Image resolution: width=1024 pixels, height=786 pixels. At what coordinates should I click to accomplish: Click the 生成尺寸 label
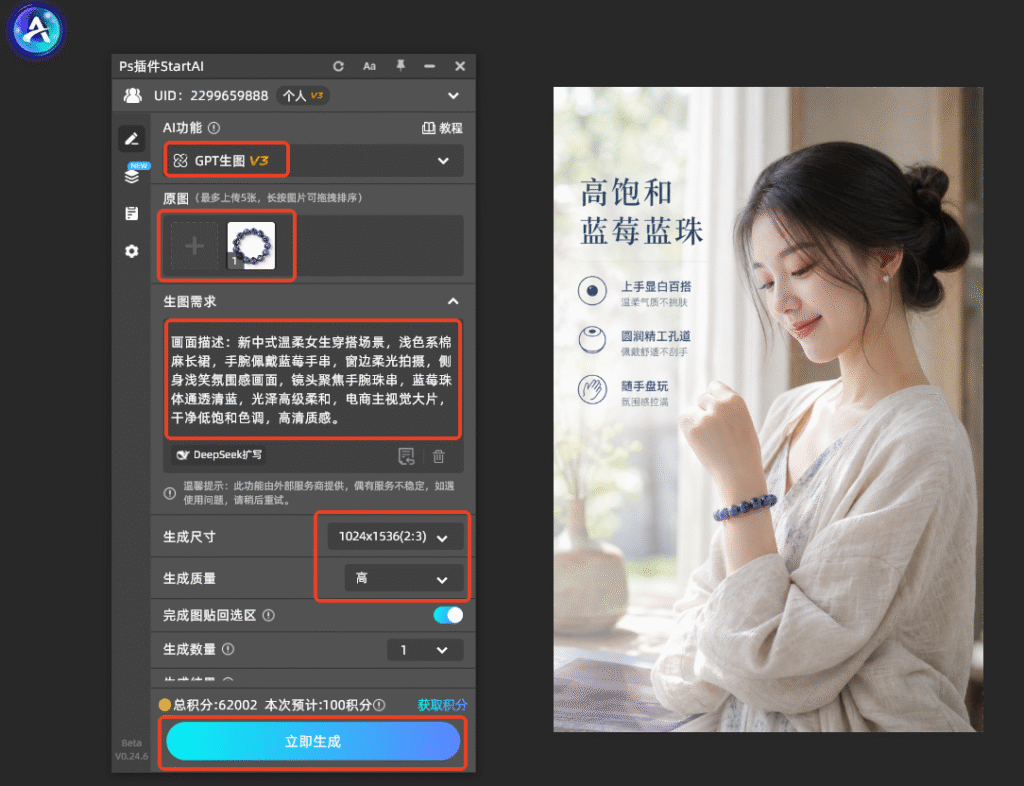(x=189, y=537)
